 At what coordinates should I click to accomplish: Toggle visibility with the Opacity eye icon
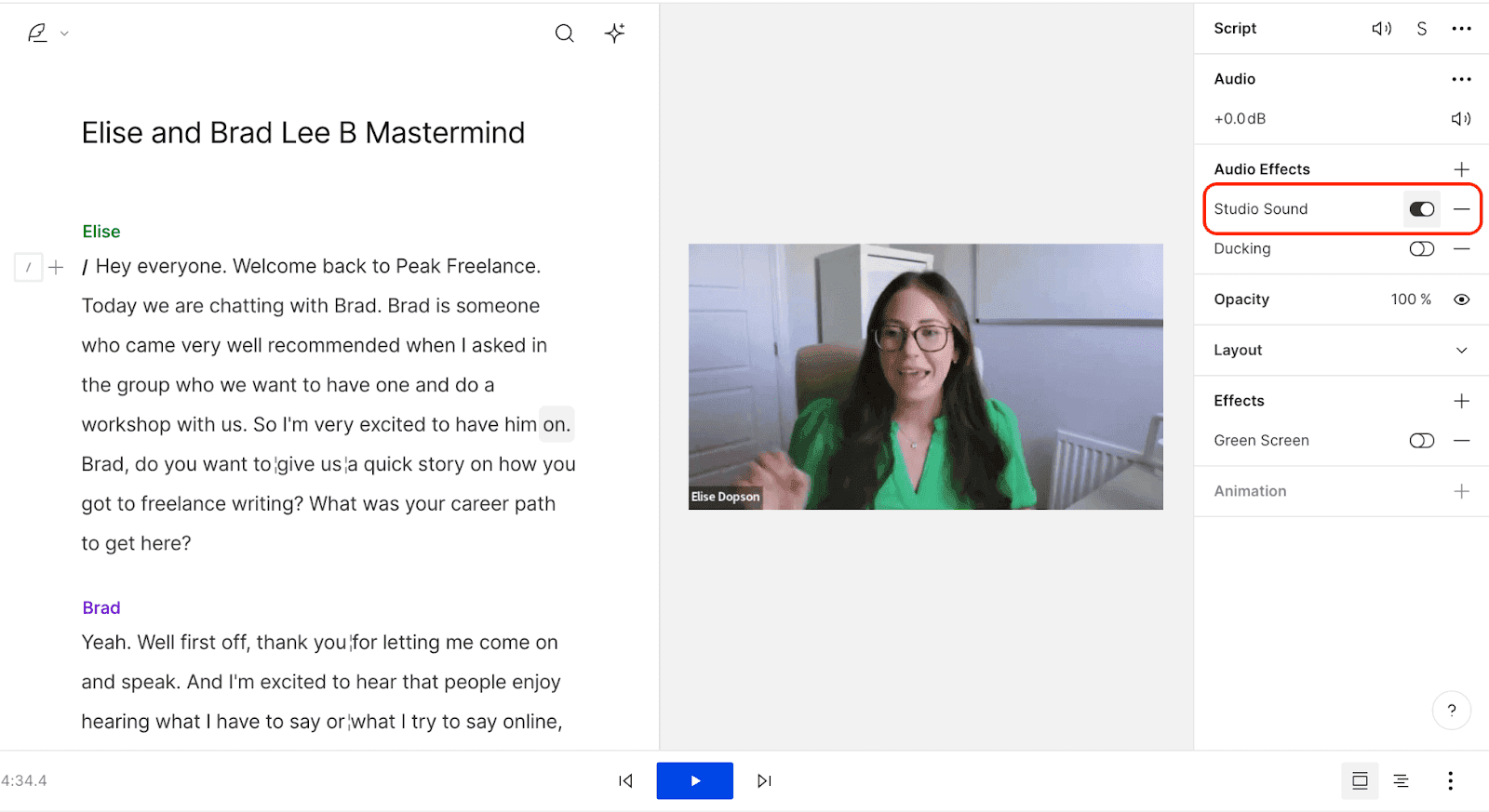pos(1461,300)
